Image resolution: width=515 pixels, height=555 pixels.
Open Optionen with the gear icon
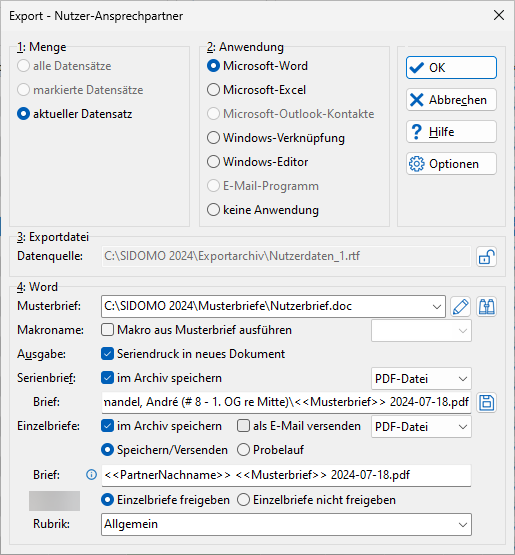coord(451,164)
